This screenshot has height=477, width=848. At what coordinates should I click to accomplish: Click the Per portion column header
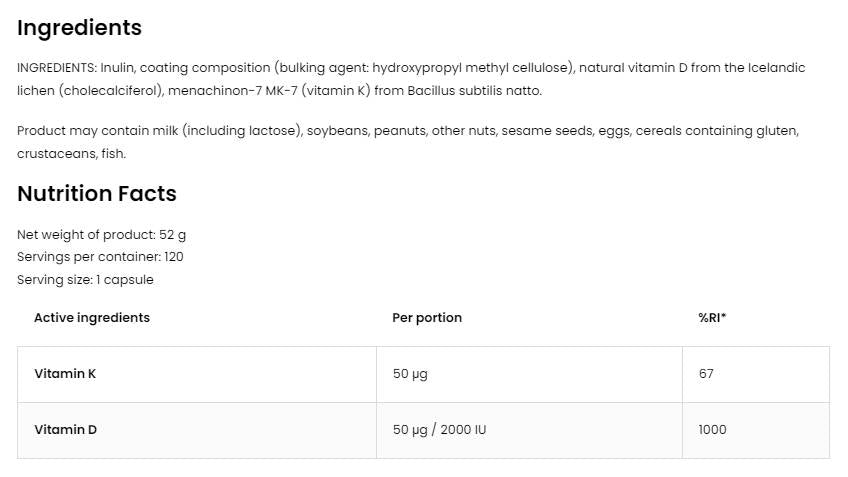(x=427, y=318)
